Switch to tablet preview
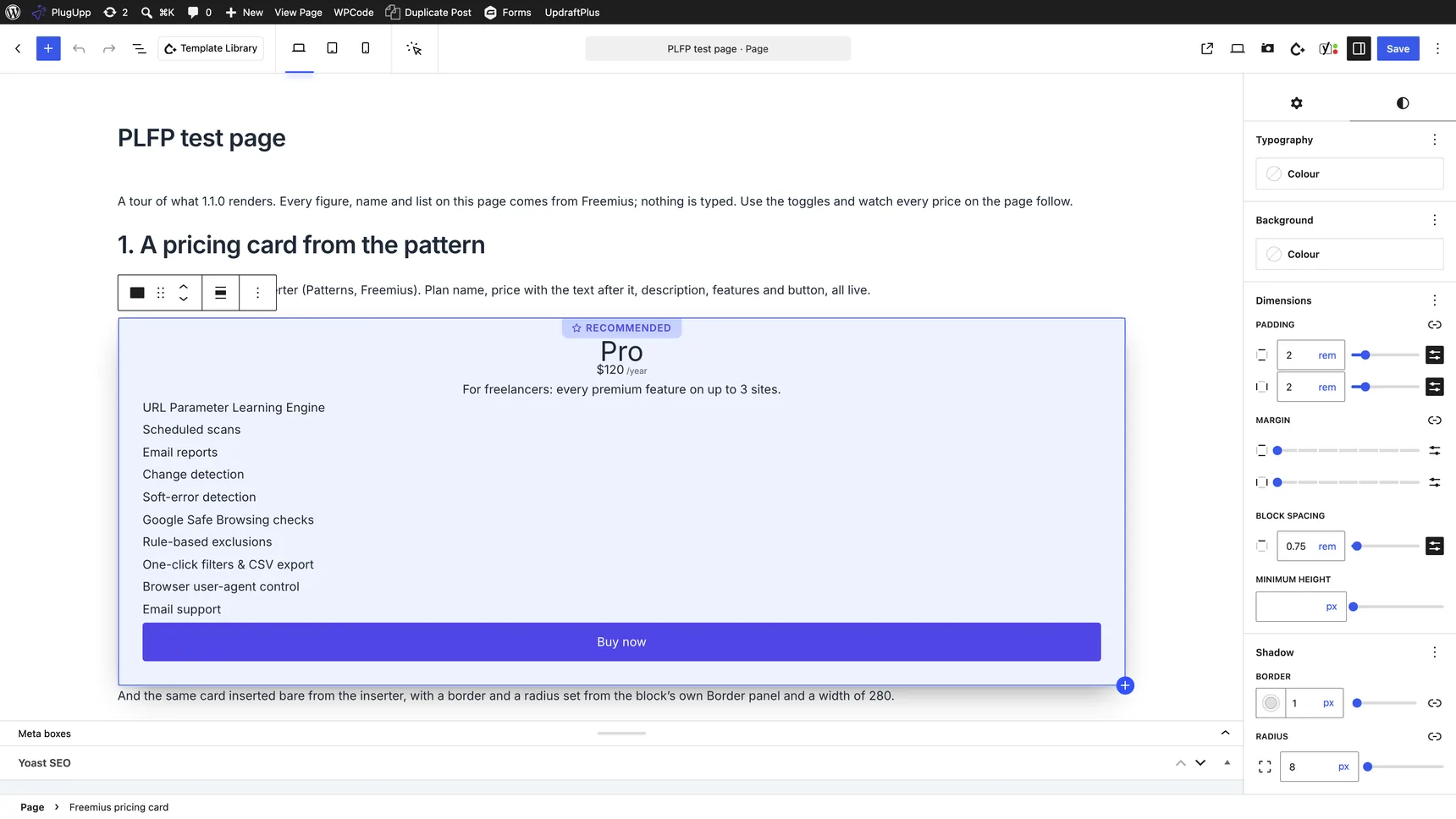Viewport: 1456px width, 819px height. pos(332,48)
